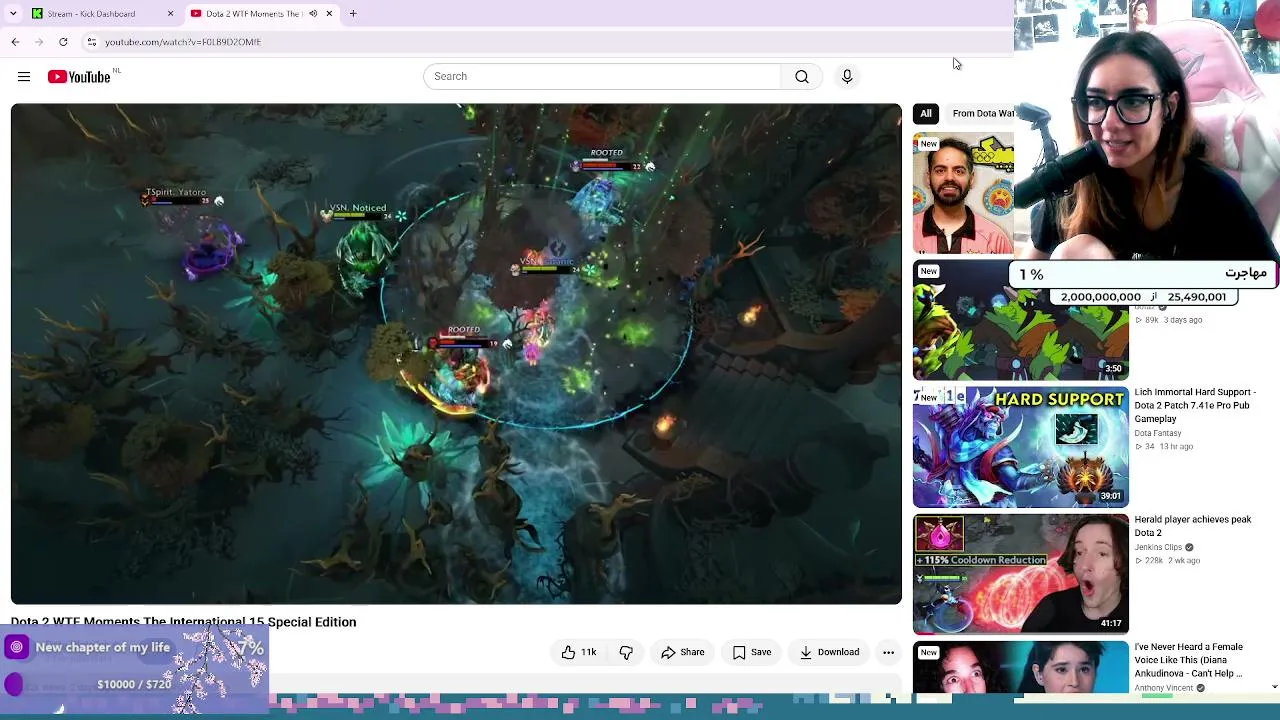Open the more actions ellipsis menu

(x=888, y=653)
